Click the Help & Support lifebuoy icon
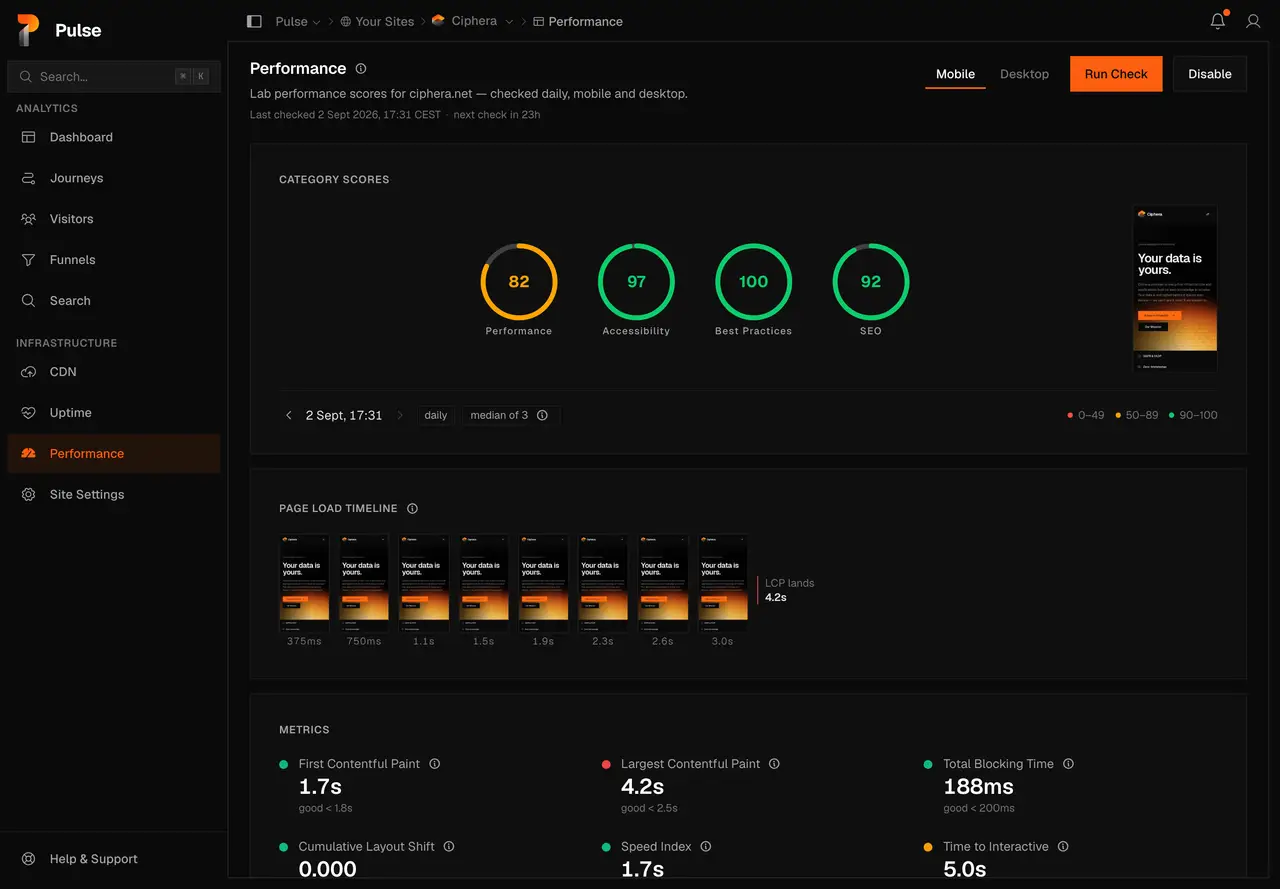This screenshot has height=889, width=1280. (x=29, y=859)
